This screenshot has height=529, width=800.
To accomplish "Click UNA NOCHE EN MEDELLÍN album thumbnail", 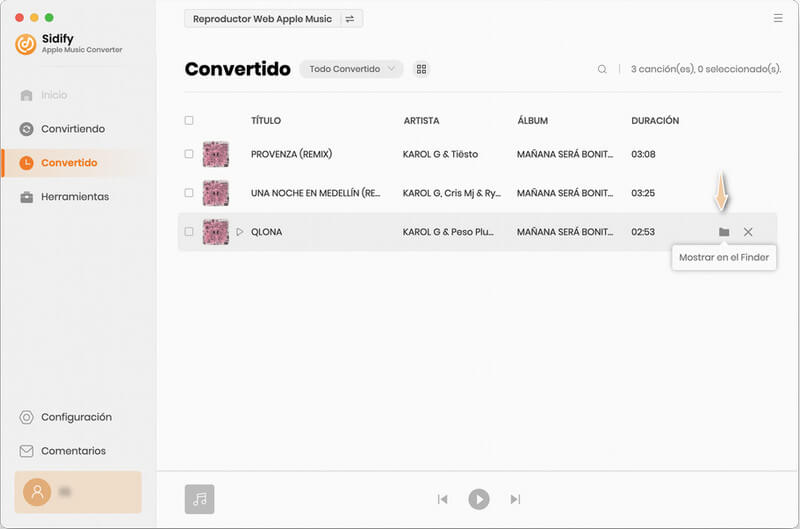I will click(x=216, y=193).
